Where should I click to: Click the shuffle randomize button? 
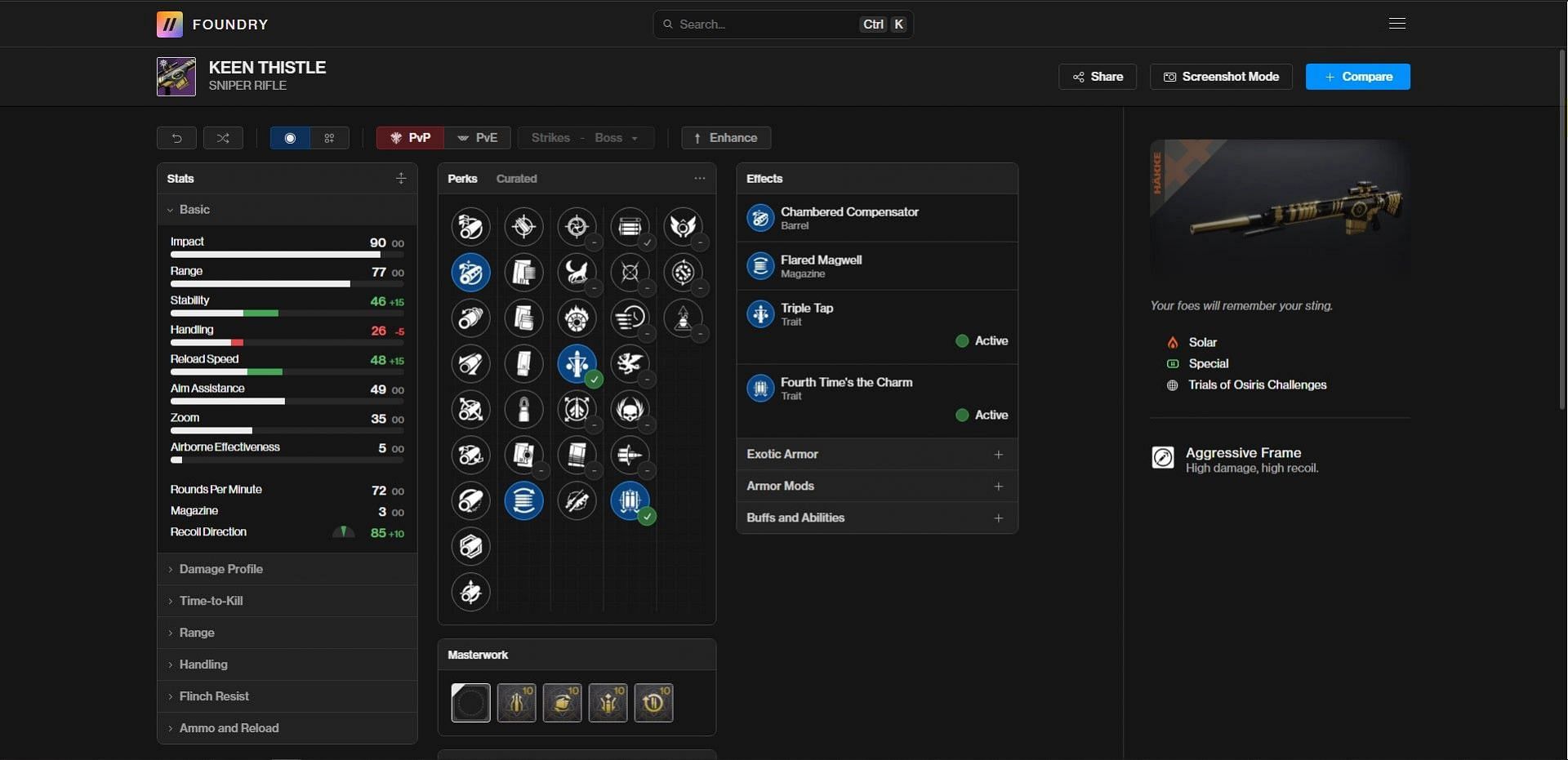[x=223, y=138]
